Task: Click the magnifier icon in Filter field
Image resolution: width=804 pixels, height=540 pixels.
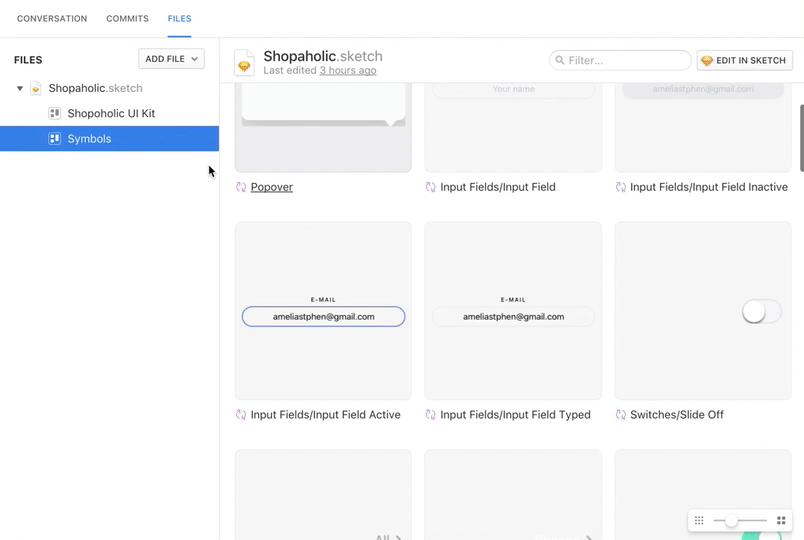Action: 560,60
